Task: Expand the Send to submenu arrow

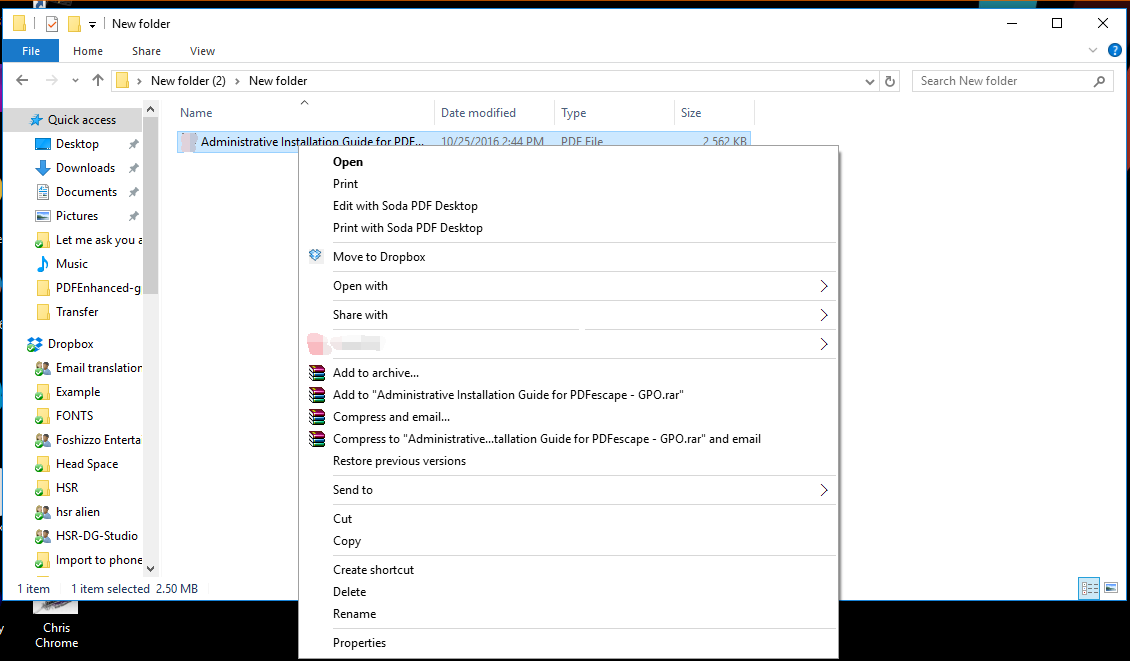Action: point(824,490)
